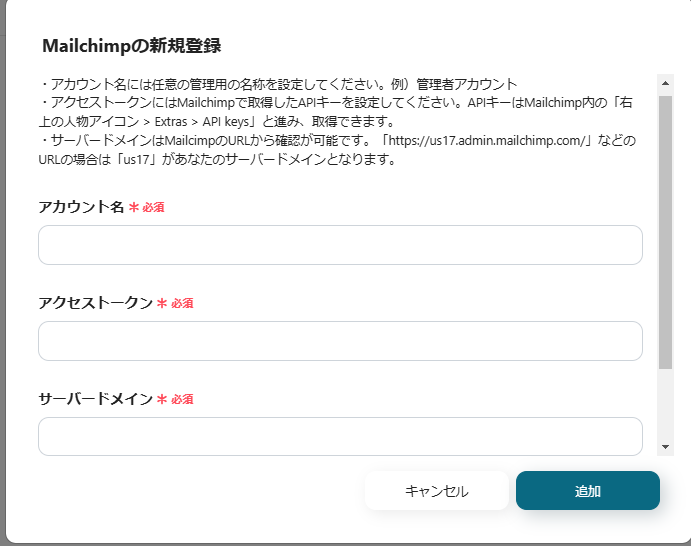Click the アクセストークン field label
The image size is (691, 546).
(x=96, y=303)
